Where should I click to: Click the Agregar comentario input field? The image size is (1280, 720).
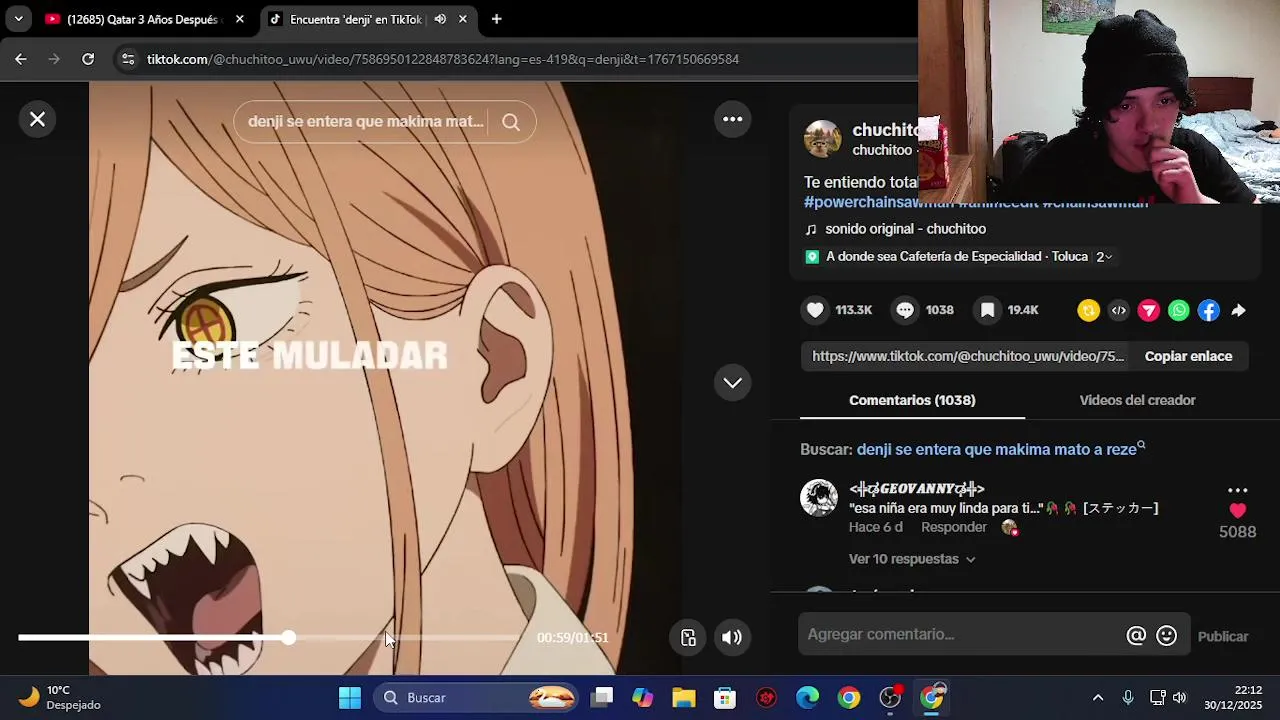[x=962, y=634]
